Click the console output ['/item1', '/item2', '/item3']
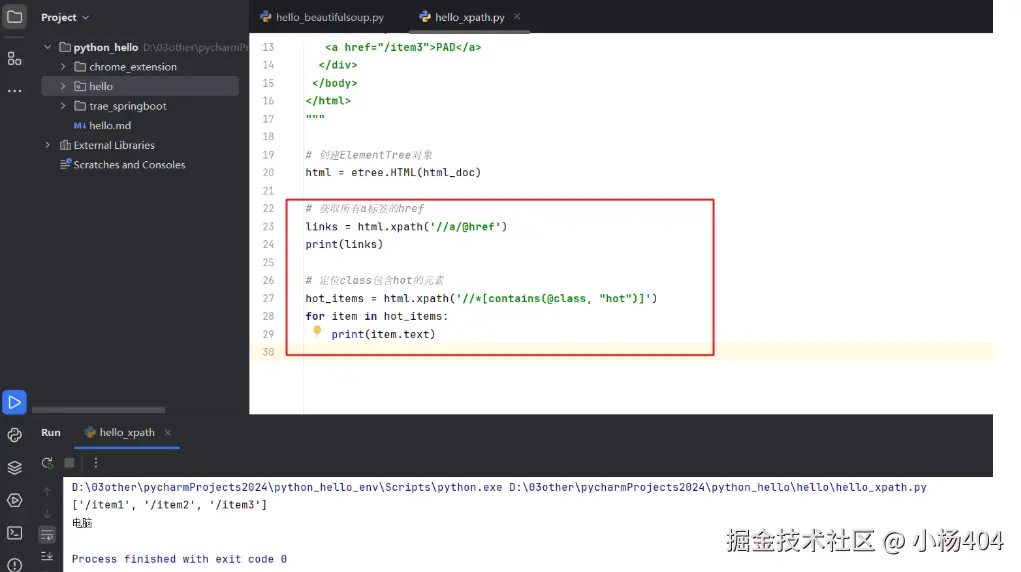Screen dimensions: 1021x572 click(169, 504)
